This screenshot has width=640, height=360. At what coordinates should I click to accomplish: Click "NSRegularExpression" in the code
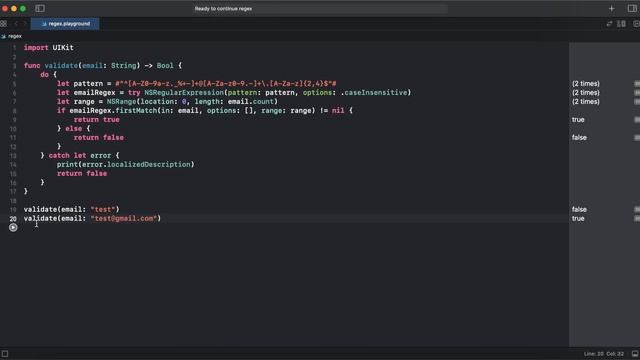(184, 93)
